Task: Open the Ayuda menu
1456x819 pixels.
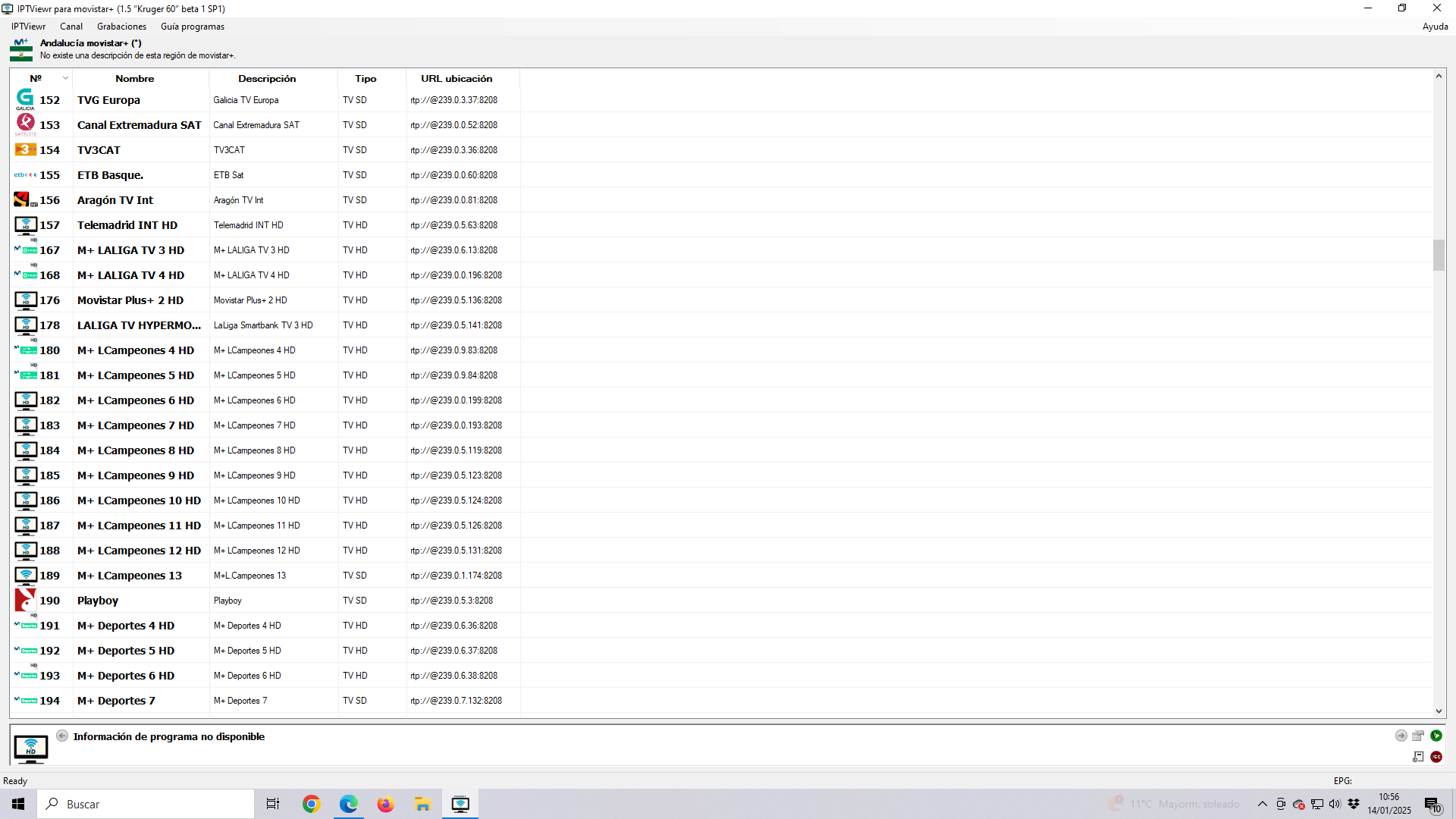Action: pos(1435,27)
